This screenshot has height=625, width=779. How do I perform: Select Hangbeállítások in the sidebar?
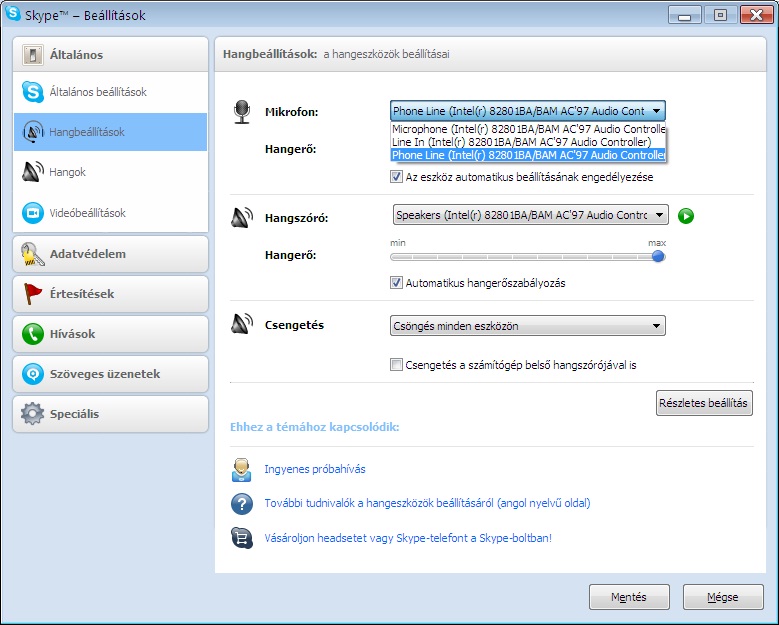[110, 132]
